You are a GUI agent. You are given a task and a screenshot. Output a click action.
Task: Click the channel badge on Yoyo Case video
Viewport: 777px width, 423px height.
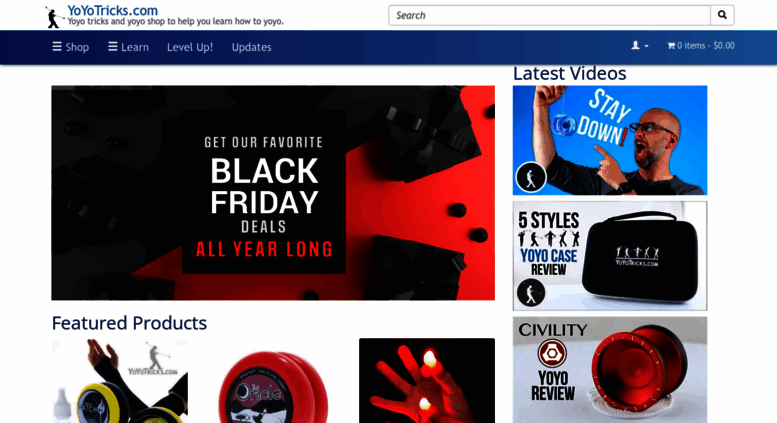click(x=531, y=293)
